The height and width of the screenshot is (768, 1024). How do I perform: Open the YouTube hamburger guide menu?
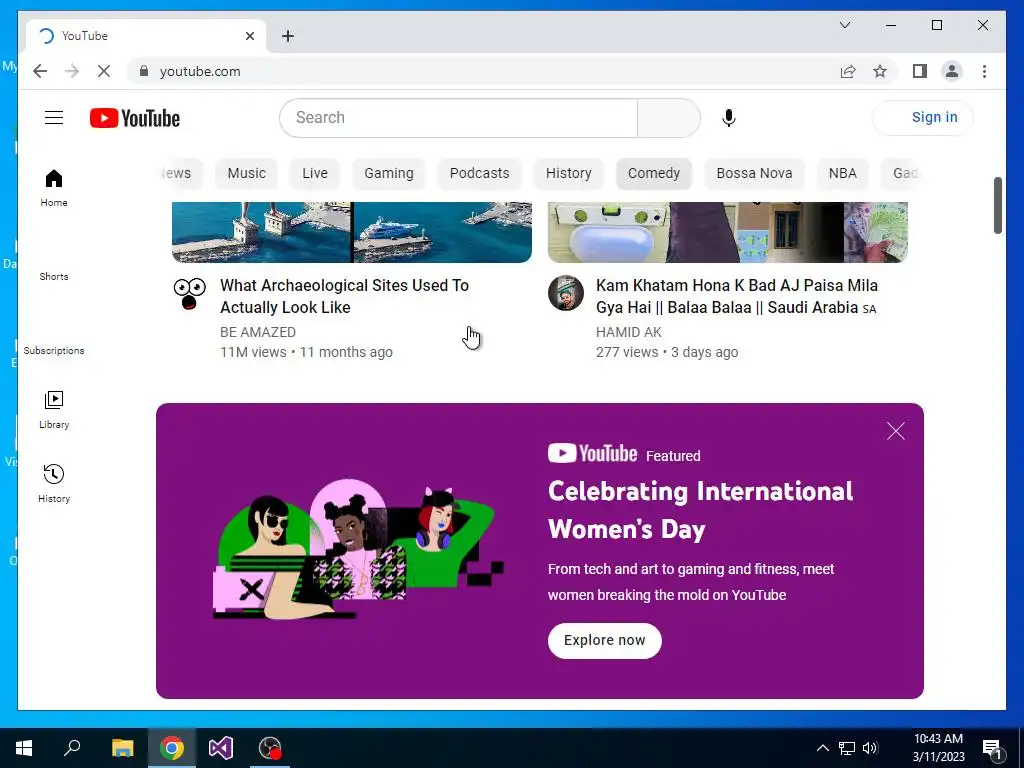coord(54,118)
